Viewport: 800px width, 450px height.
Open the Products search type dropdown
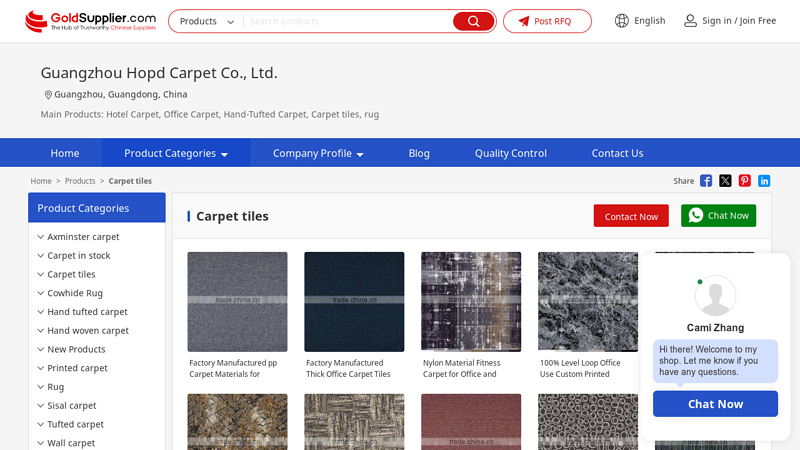click(x=207, y=21)
